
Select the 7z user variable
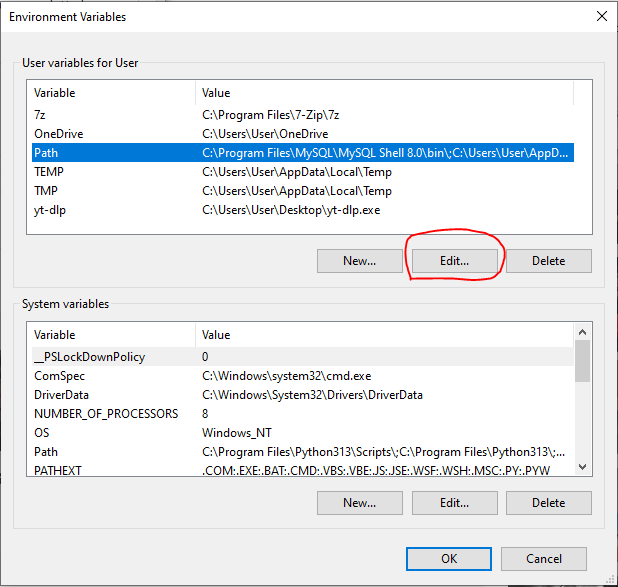(303, 115)
